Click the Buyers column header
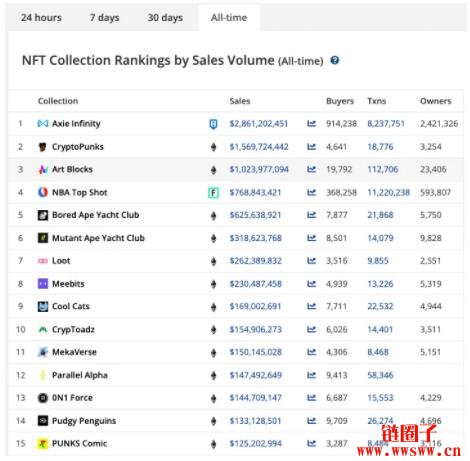 (340, 101)
